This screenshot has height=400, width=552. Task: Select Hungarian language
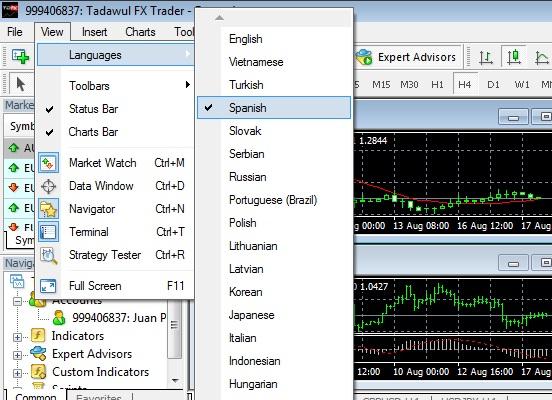tap(274, 384)
